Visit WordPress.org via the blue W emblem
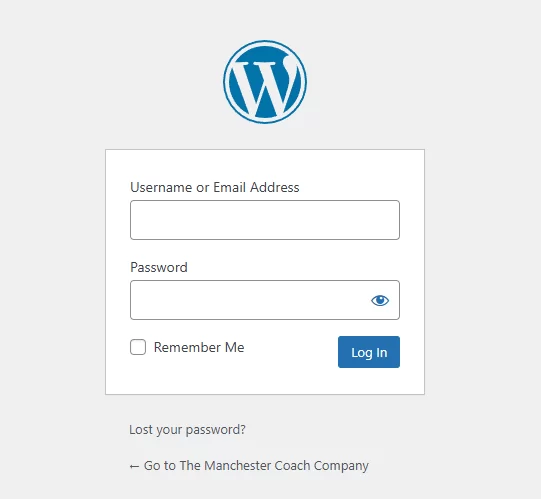The height and width of the screenshot is (499, 541). (x=265, y=82)
